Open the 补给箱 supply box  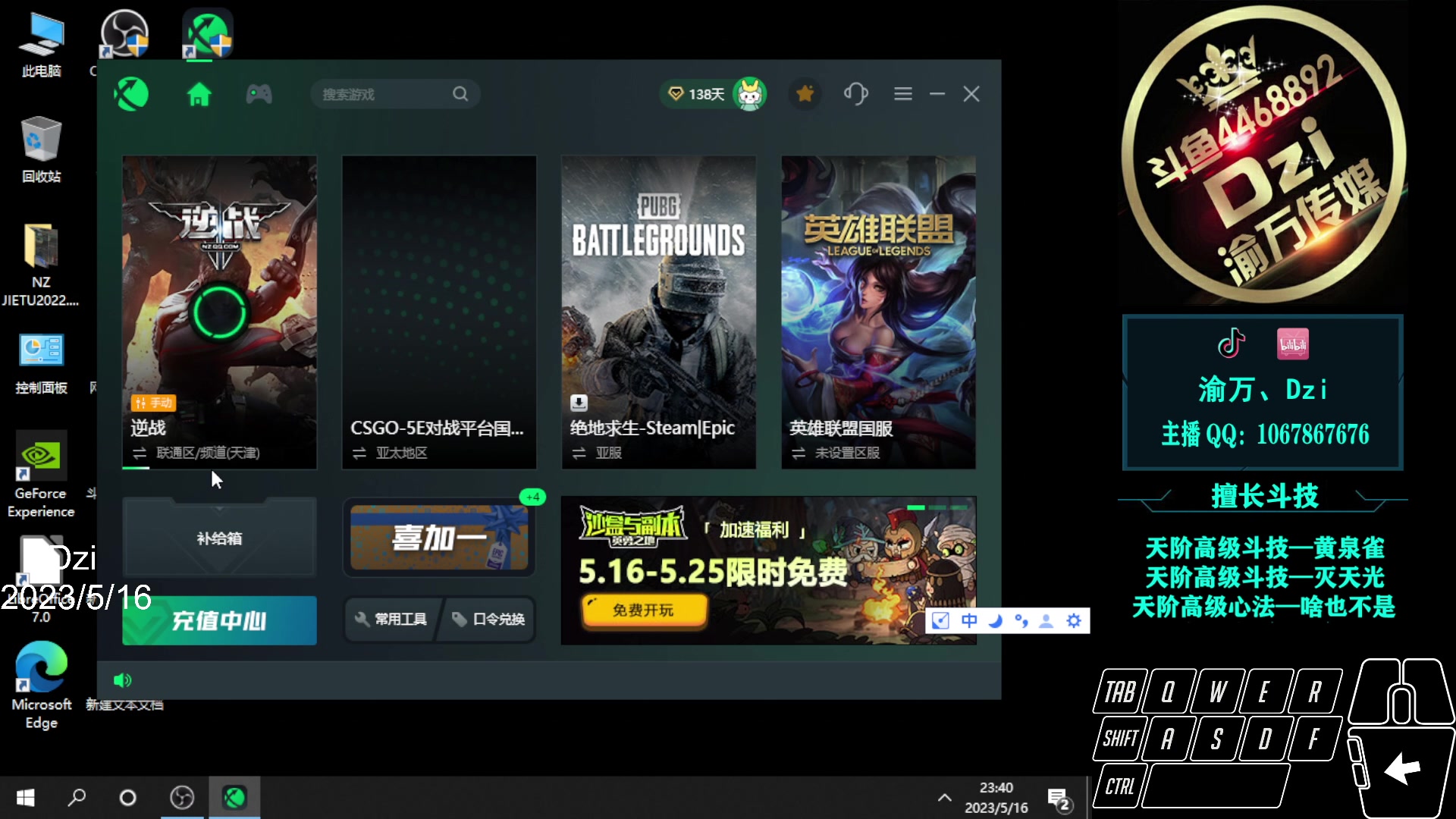219,538
